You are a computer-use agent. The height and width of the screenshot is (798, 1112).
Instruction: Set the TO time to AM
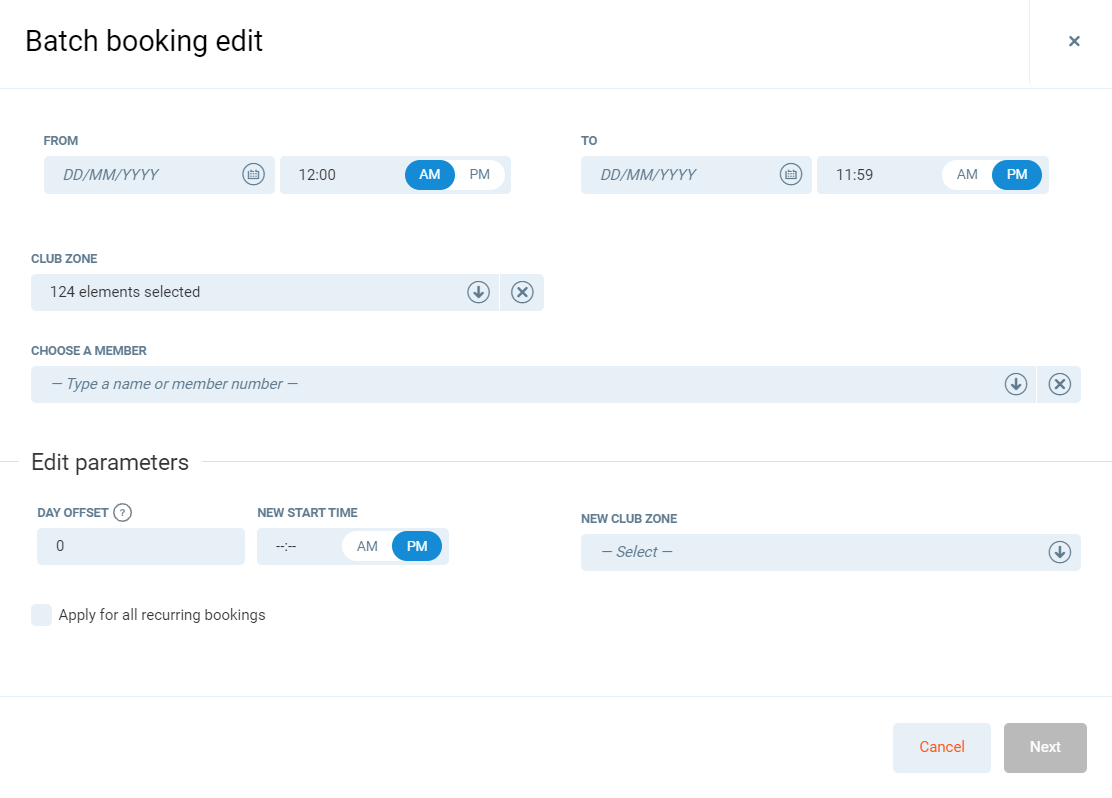click(967, 175)
